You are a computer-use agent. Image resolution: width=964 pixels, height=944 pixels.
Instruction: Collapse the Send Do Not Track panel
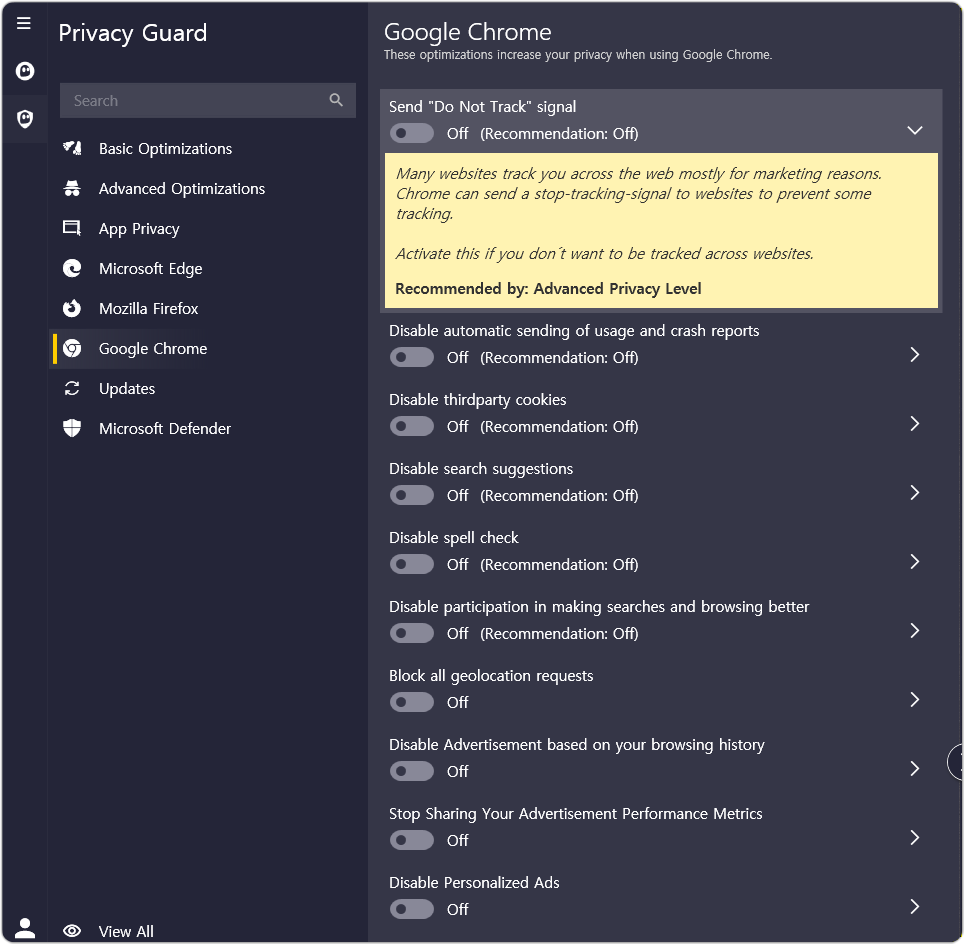pyautogui.click(x=914, y=130)
